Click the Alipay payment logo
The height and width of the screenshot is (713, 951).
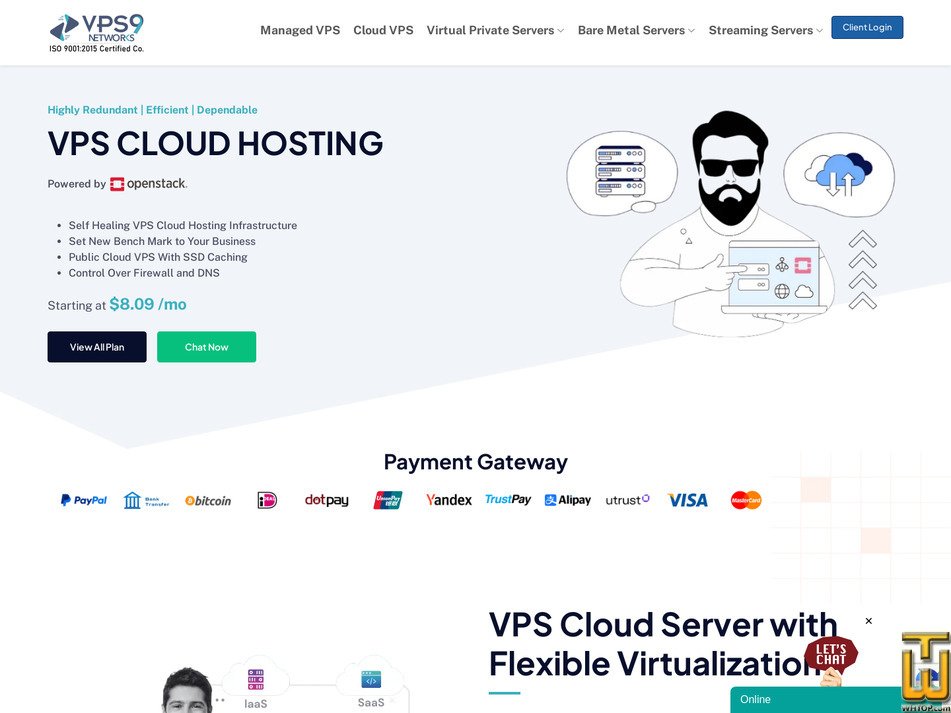tap(568, 500)
